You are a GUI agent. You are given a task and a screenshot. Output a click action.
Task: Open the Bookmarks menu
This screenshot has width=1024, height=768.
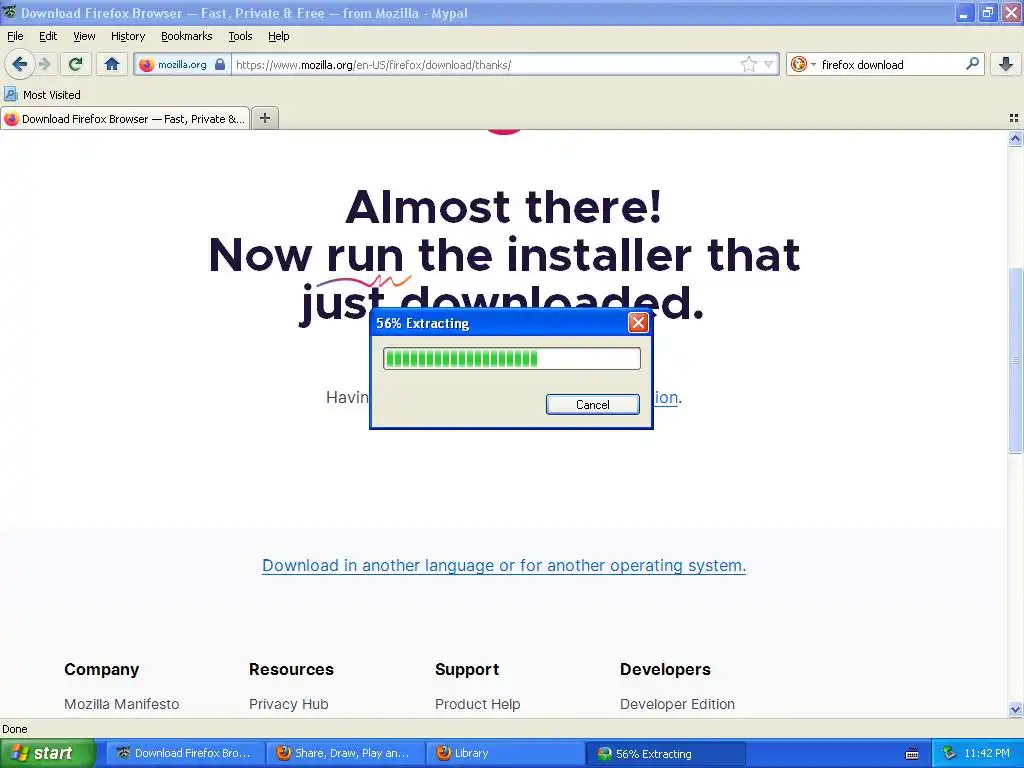pos(187,36)
